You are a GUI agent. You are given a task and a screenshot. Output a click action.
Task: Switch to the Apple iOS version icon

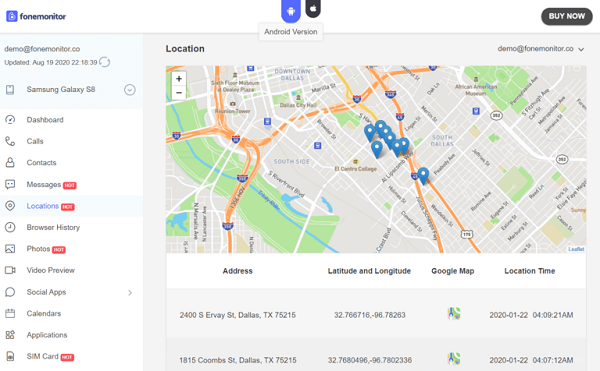click(x=313, y=8)
